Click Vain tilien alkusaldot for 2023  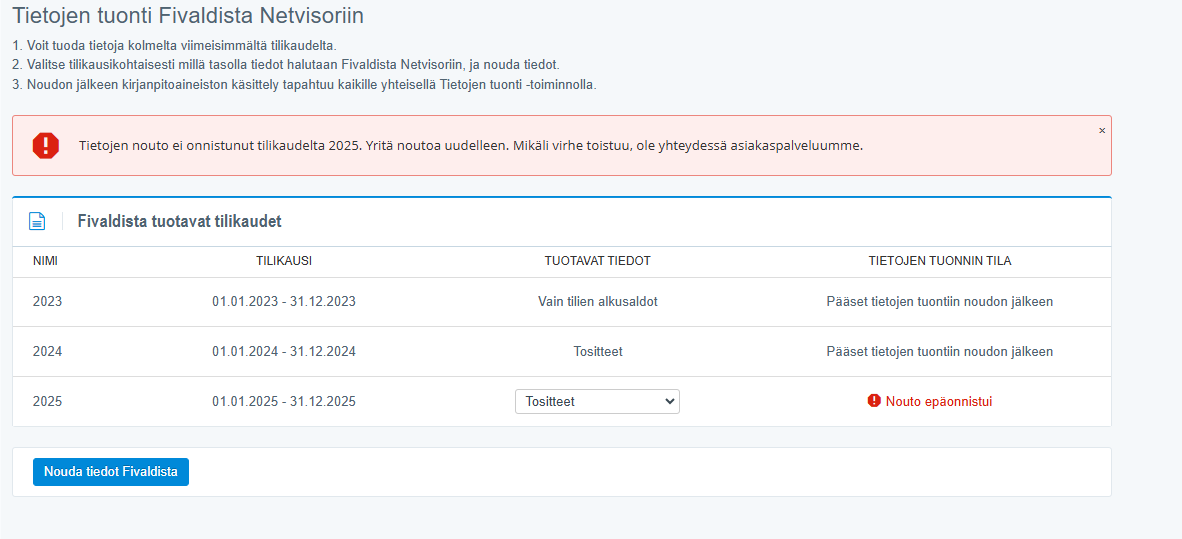(x=597, y=301)
